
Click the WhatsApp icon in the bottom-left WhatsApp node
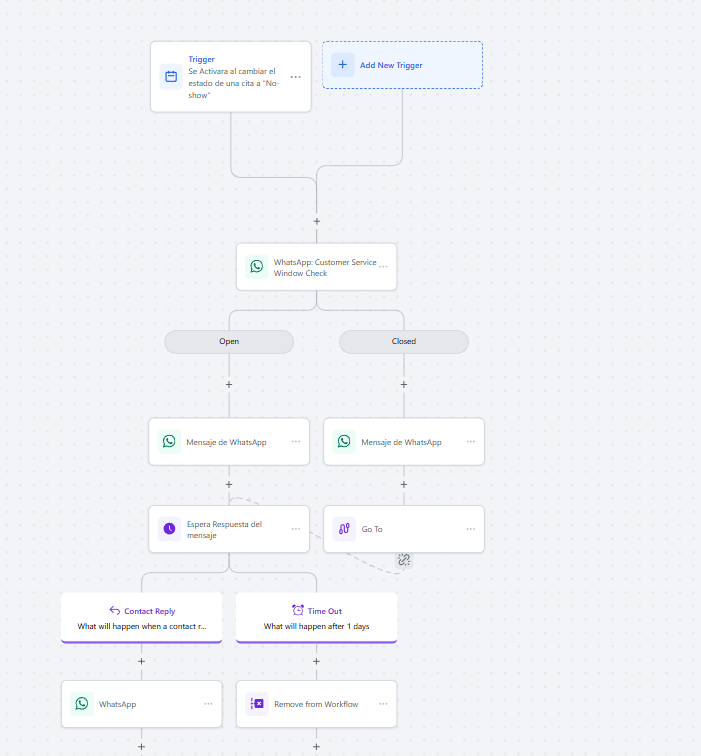pos(82,704)
